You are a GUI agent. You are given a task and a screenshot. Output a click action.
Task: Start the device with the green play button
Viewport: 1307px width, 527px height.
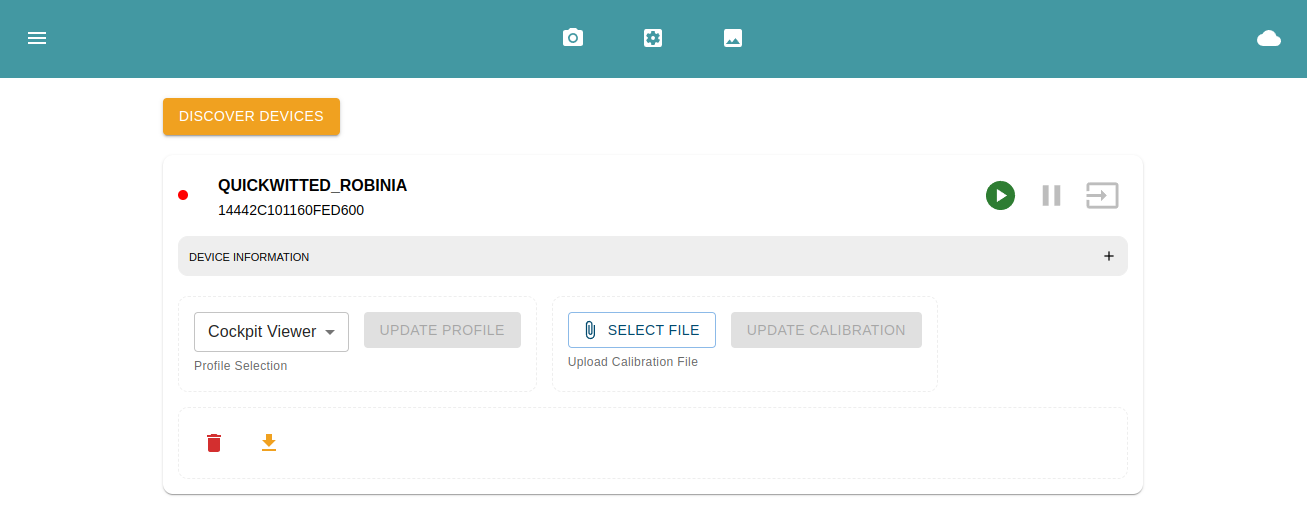[1000, 195]
